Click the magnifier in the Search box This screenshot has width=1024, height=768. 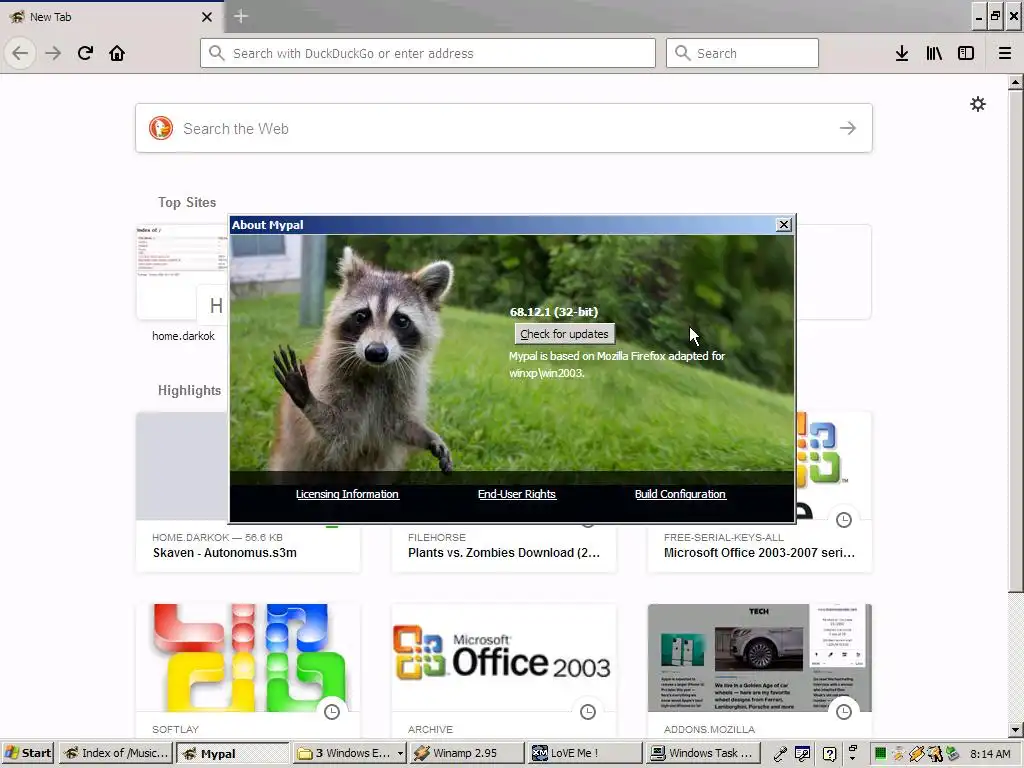682,53
